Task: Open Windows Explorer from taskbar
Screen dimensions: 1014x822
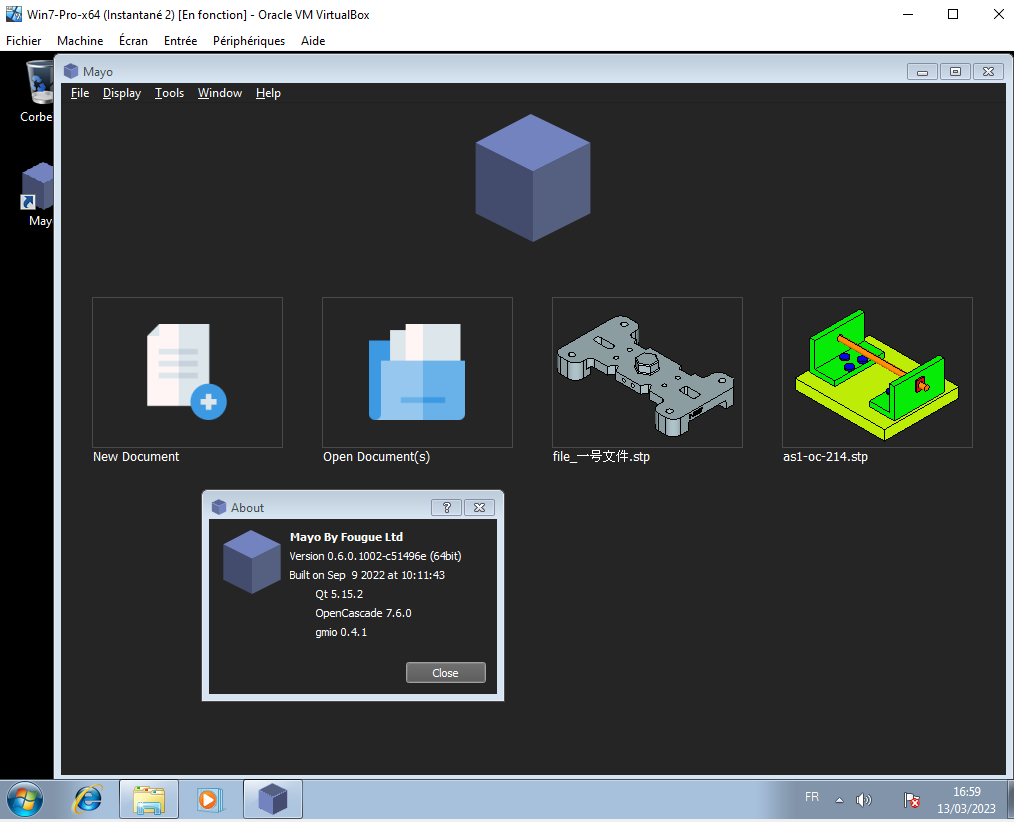Action: (149, 799)
